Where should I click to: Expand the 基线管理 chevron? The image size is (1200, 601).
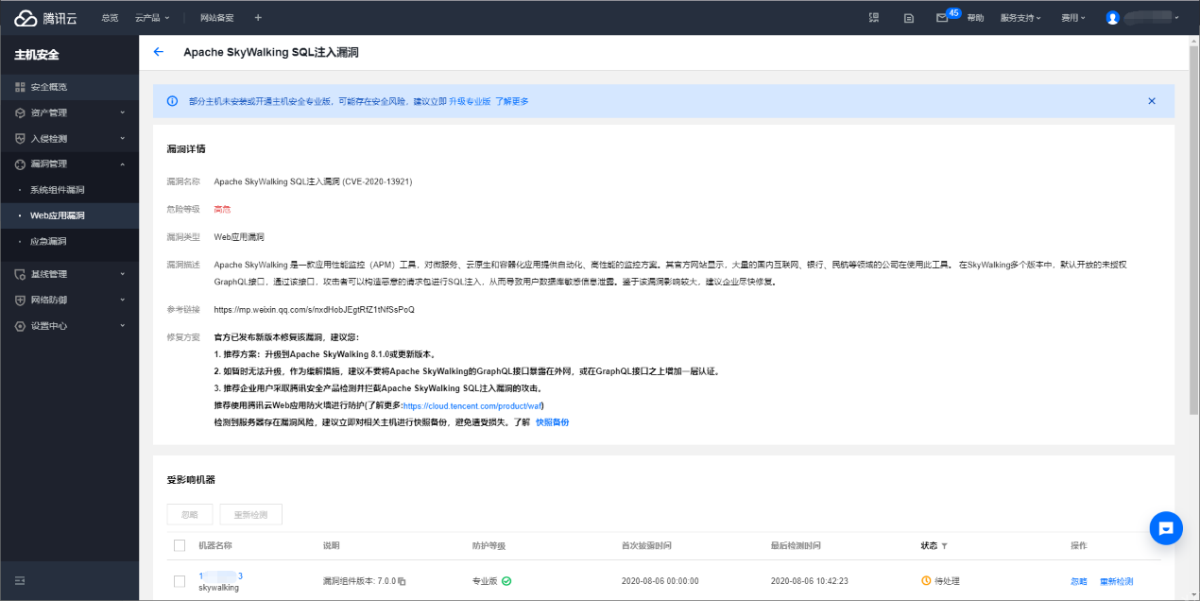pos(122,274)
